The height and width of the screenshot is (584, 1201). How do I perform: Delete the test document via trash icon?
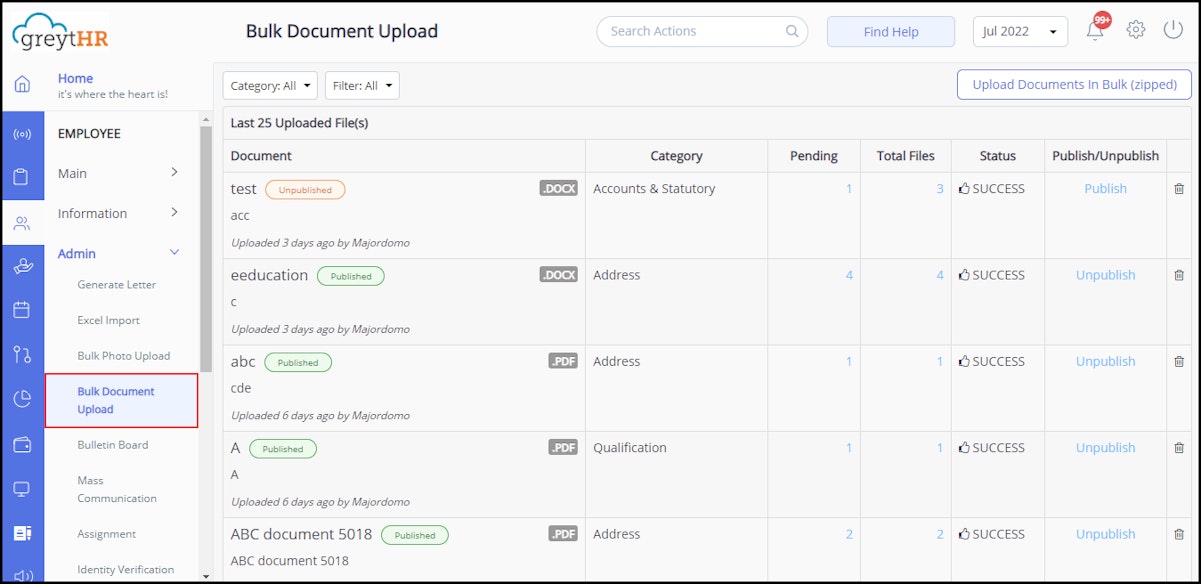coord(1179,188)
